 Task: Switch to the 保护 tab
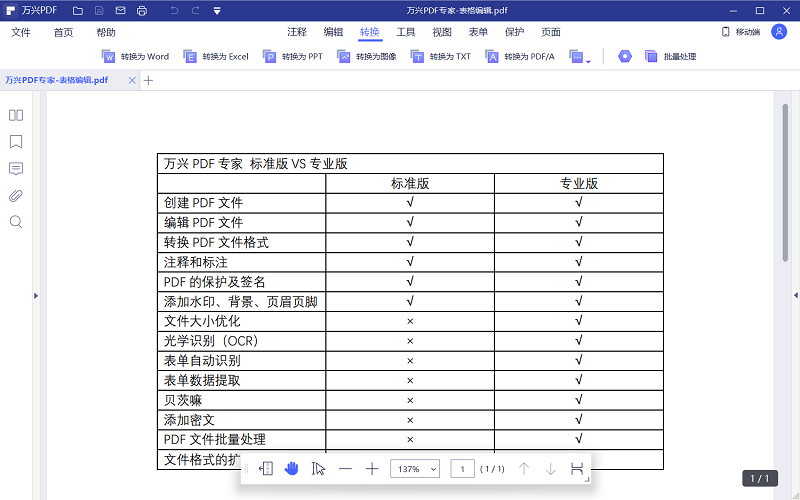tap(514, 32)
